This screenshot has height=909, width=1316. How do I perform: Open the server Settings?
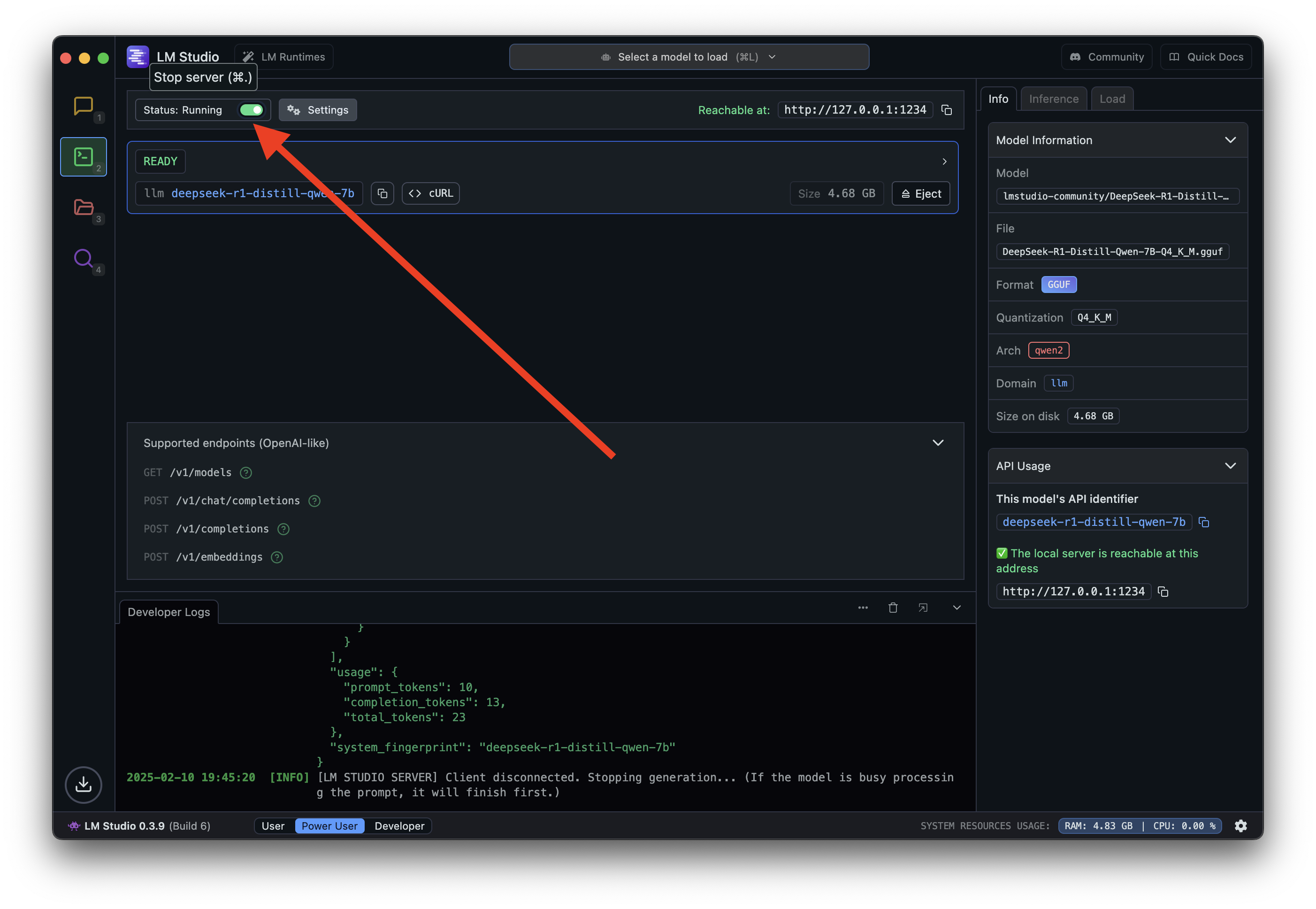click(x=318, y=110)
